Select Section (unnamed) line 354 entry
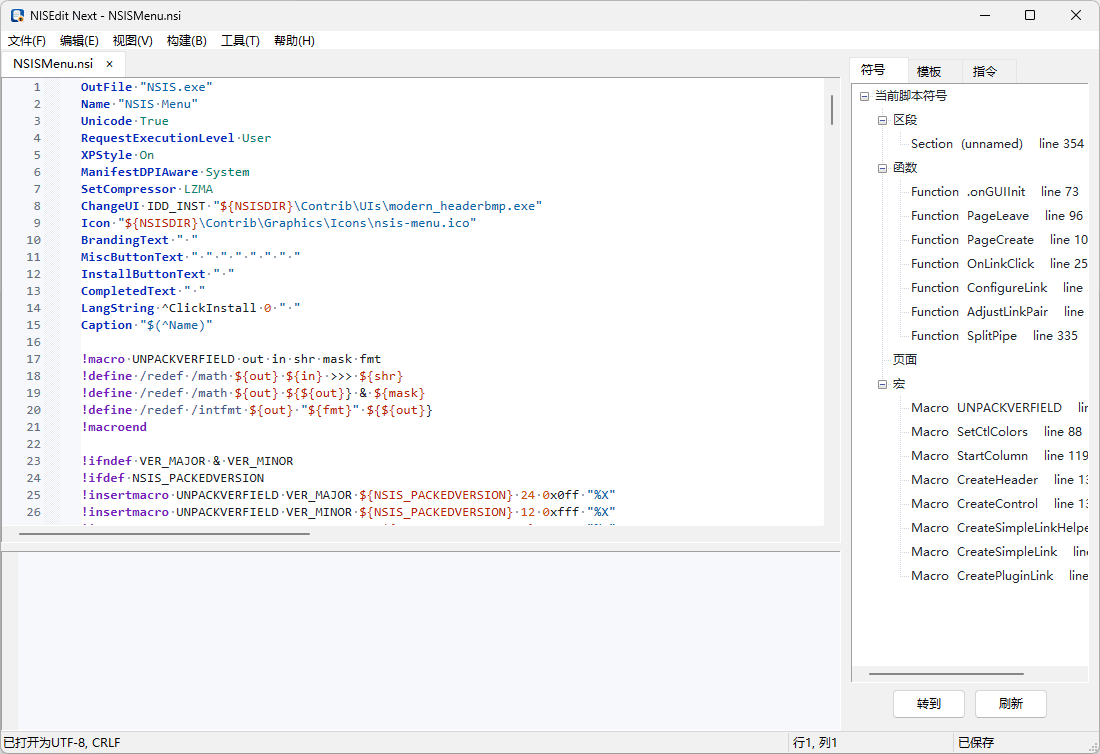The width and height of the screenshot is (1100, 754). coord(997,144)
